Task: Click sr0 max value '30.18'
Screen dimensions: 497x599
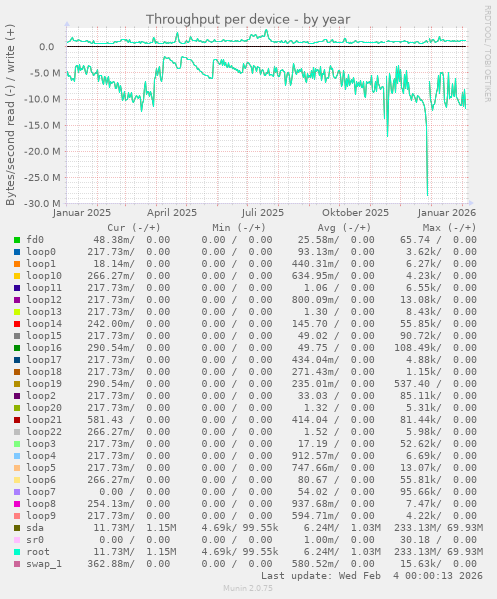Action: click(414, 540)
